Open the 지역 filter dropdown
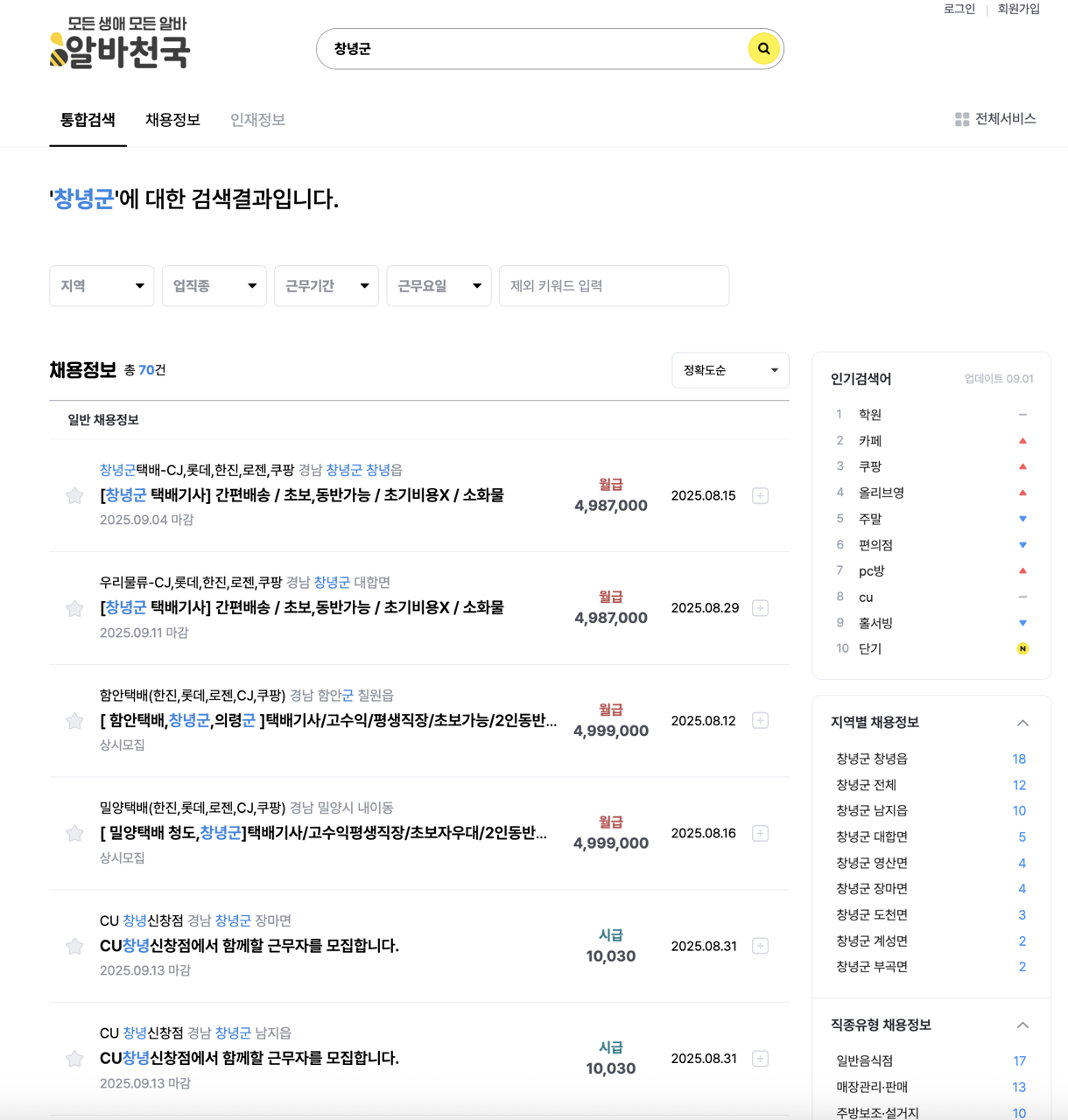This screenshot has height=1120, width=1068. 102,285
